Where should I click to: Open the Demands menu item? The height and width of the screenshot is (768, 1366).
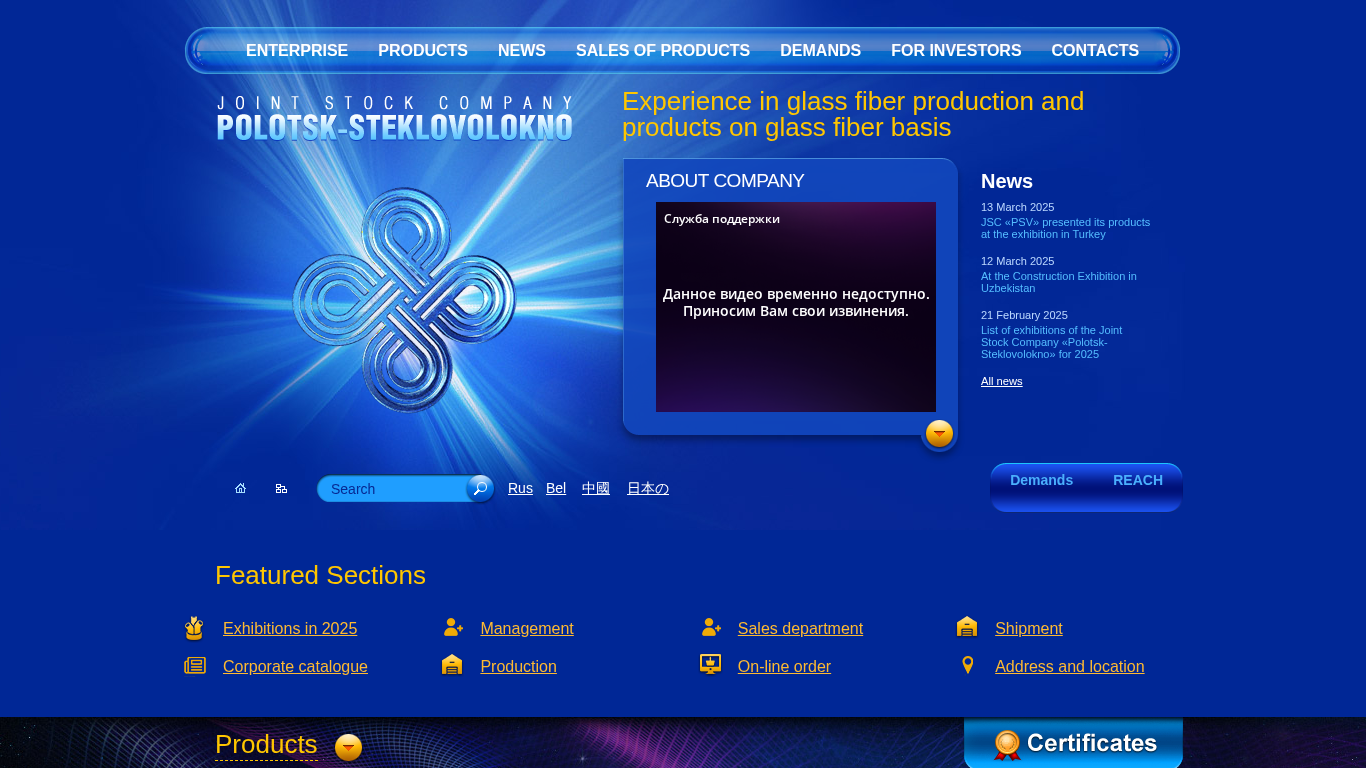pos(820,51)
